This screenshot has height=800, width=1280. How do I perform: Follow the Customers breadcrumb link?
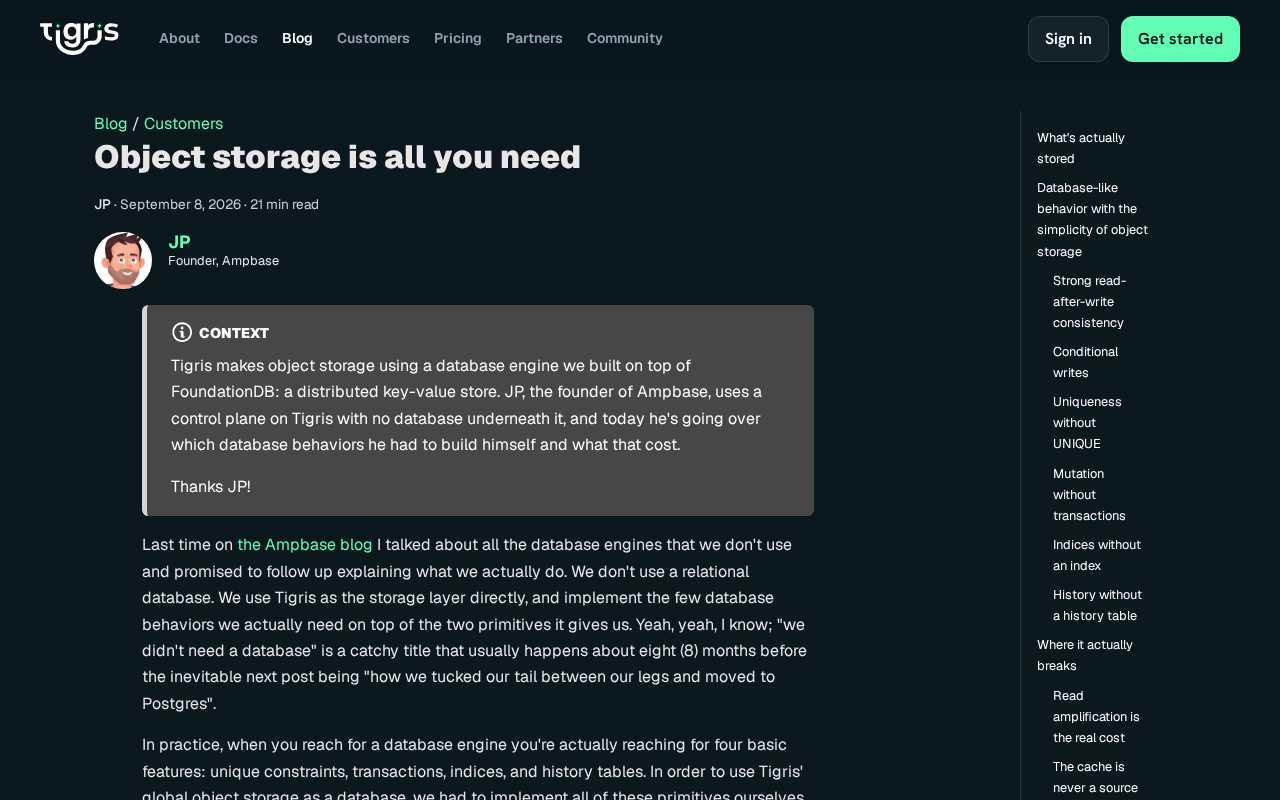(183, 123)
